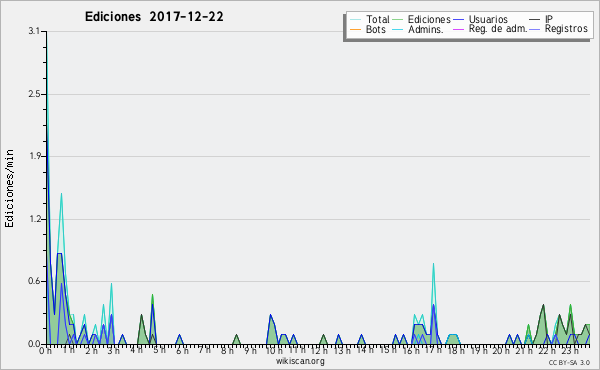Select the 'Reg. de adm.' legend entry
This screenshot has width=600, height=370.
pyautogui.click(x=498, y=29)
